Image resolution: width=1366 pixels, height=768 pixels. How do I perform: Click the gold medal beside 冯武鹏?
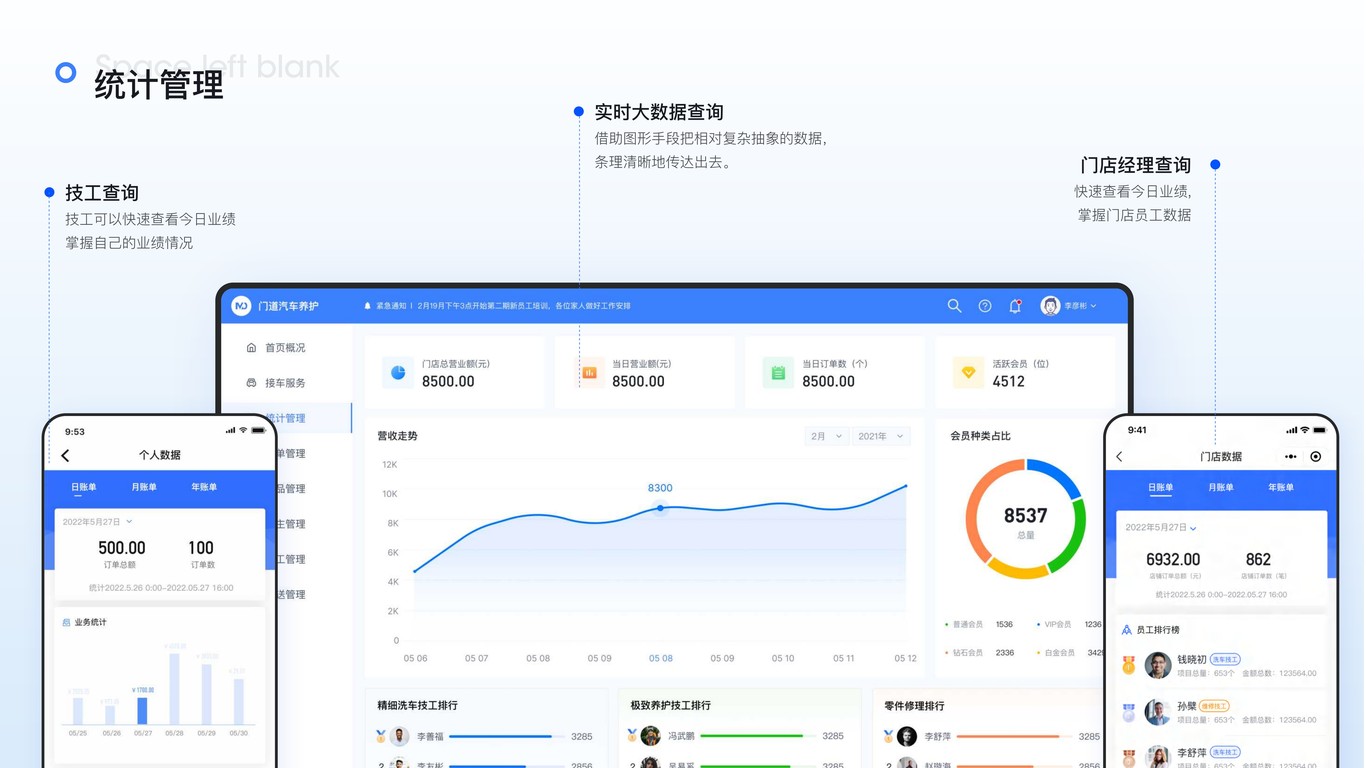(x=632, y=736)
